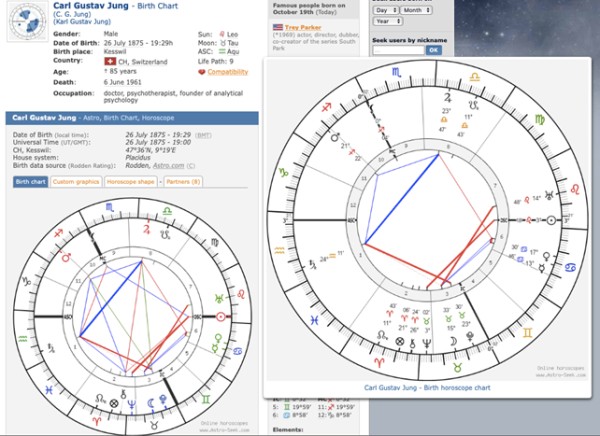Click the US flag beside Trey Parker
This screenshot has height=436, width=600.
pyautogui.click(x=278, y=27)
